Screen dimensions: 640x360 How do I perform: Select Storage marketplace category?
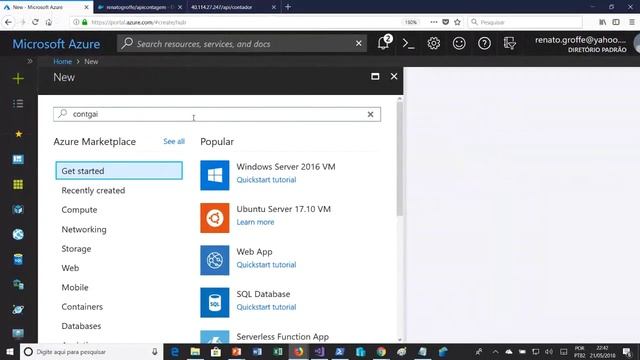(76, 249)
